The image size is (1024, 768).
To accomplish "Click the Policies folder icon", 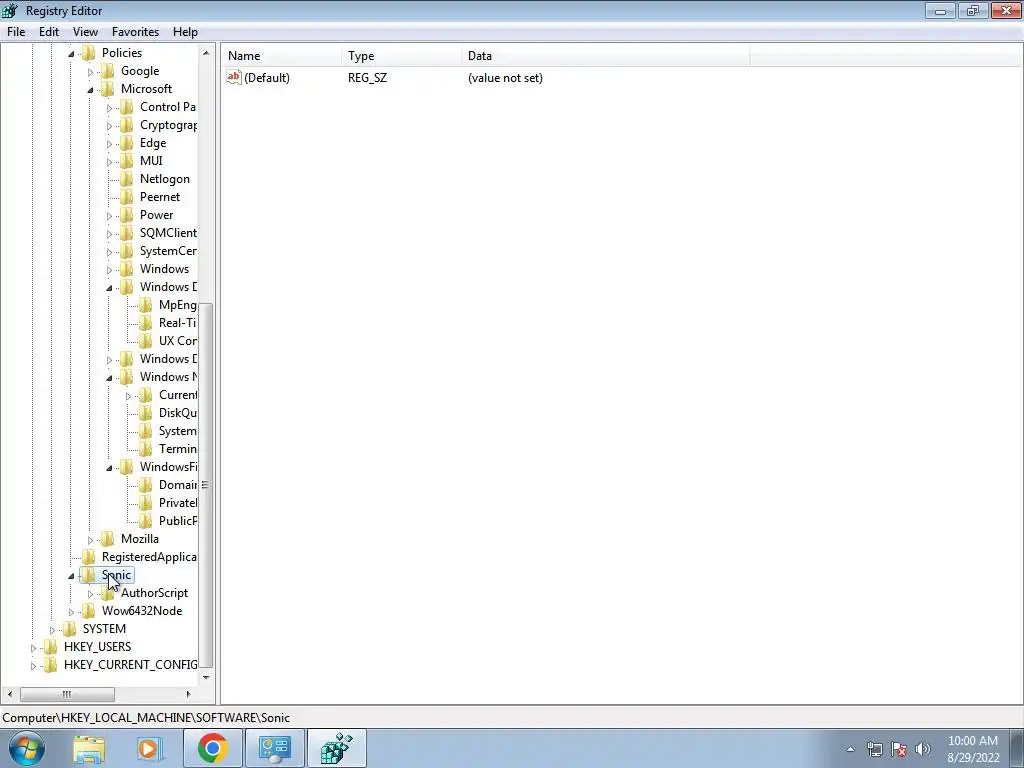I will [x=89, y=53].
